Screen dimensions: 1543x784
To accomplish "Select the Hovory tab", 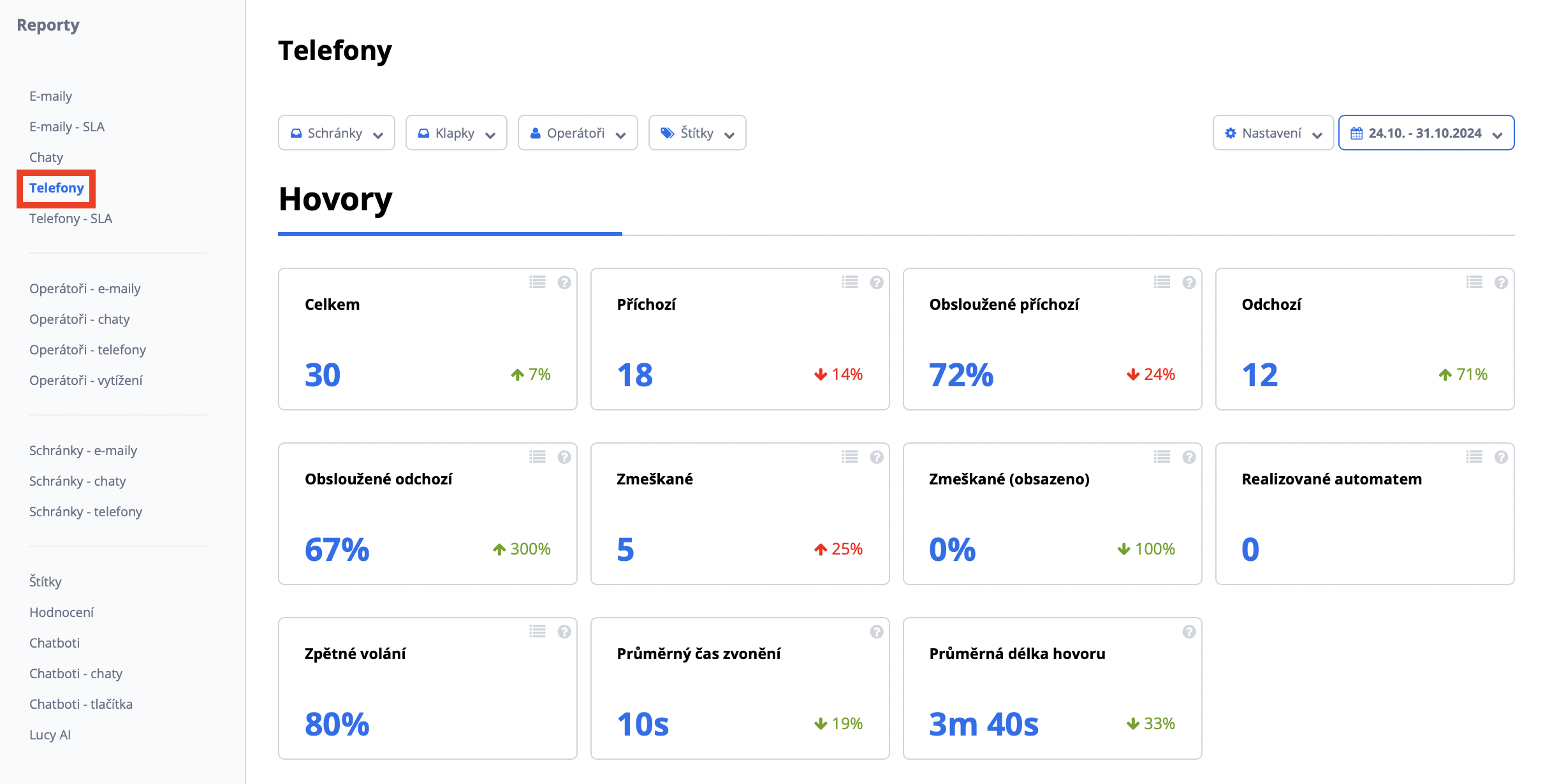I will (335, 200).
